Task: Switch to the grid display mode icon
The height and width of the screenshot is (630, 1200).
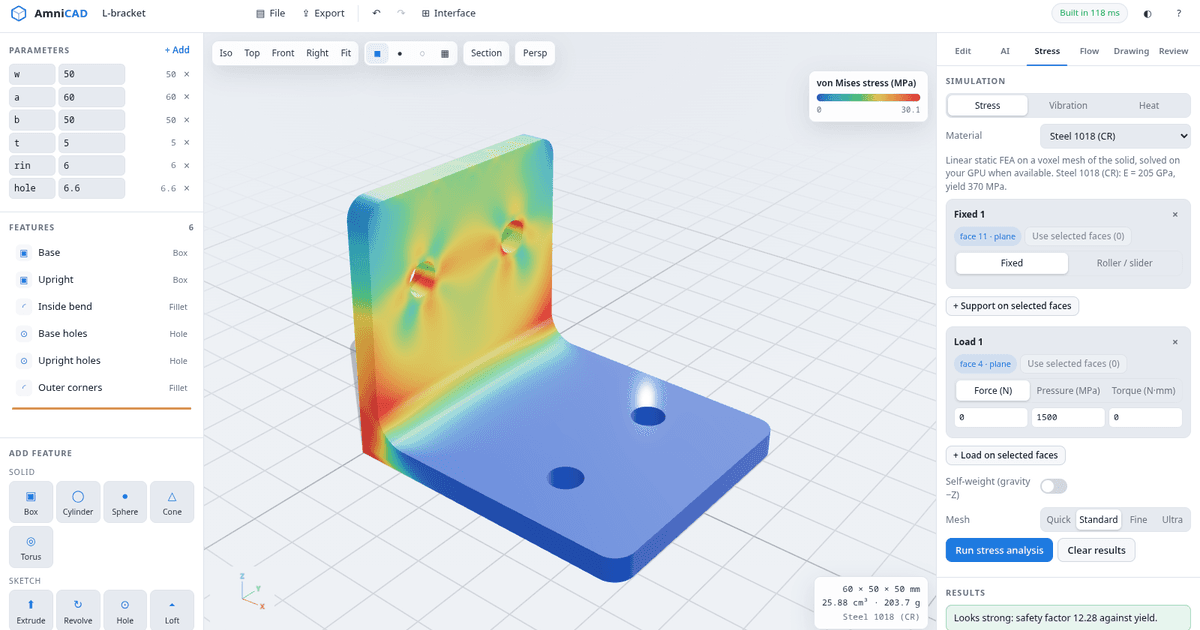Action: 445,53
